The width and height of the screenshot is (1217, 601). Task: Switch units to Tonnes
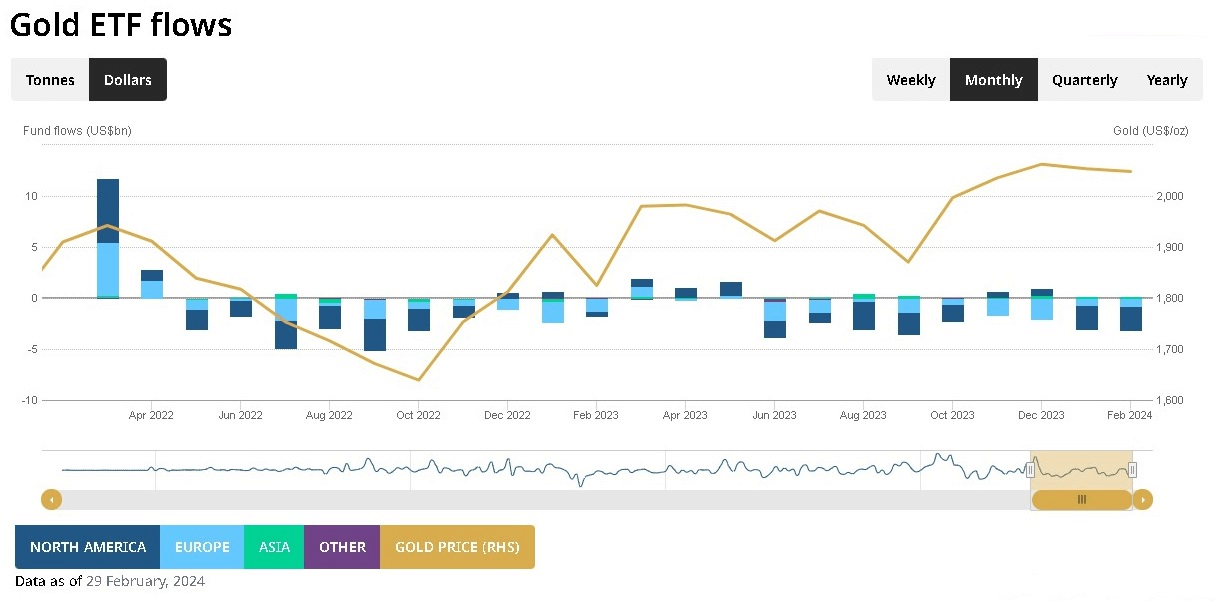[50, 80]
